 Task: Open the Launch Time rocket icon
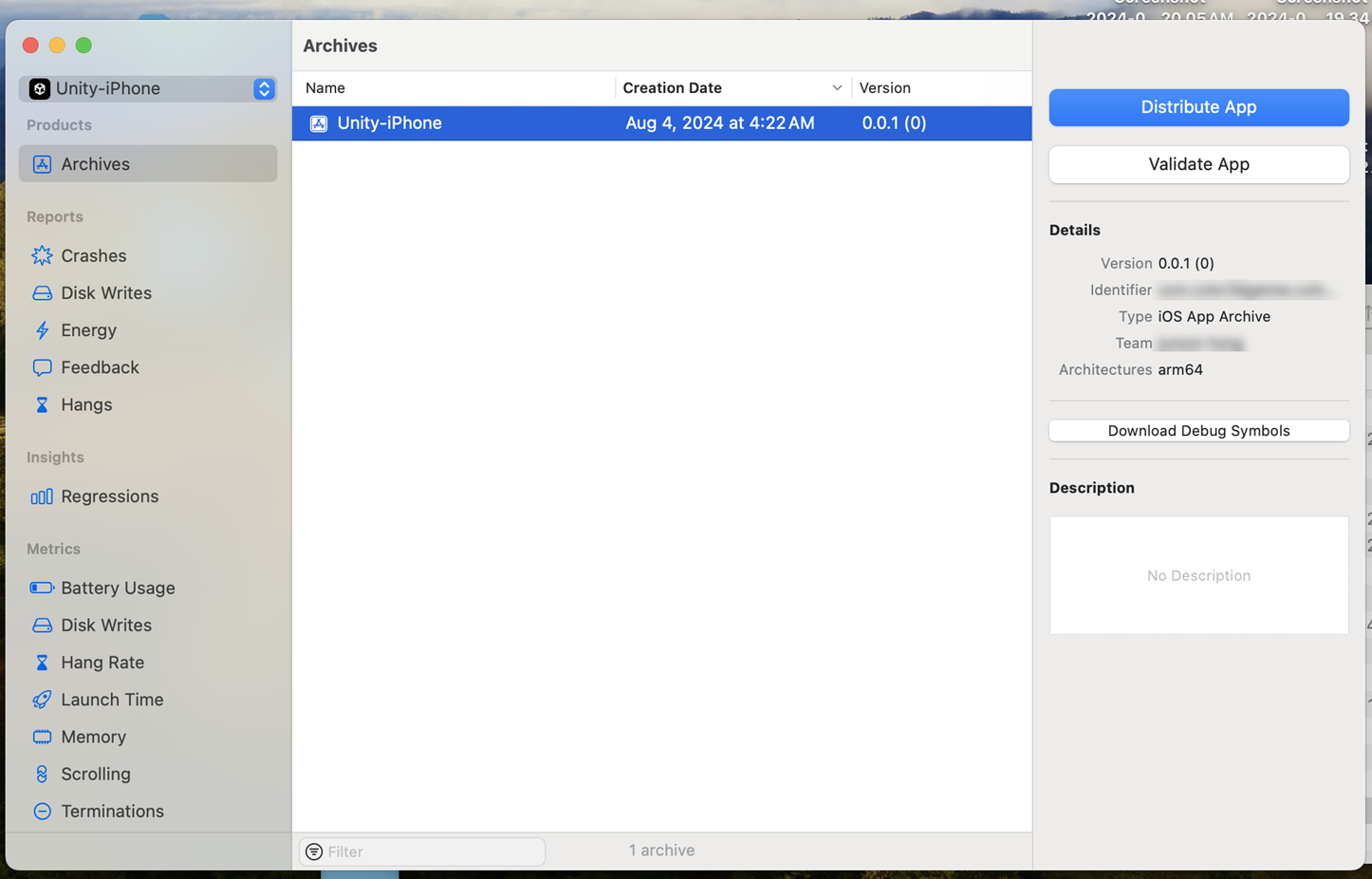pos(42,700)
